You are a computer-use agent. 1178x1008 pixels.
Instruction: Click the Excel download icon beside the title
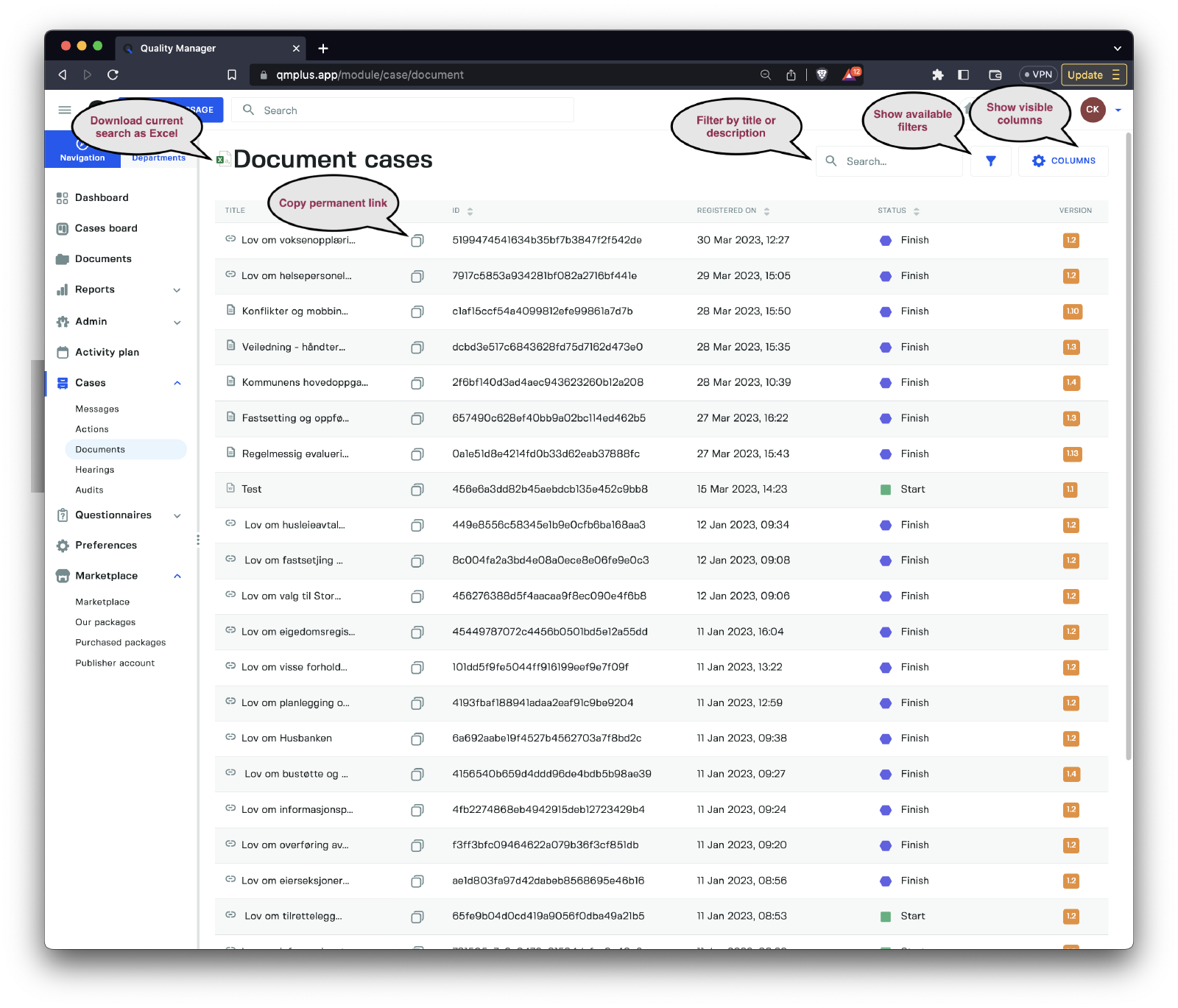click(x=221, y=160)
